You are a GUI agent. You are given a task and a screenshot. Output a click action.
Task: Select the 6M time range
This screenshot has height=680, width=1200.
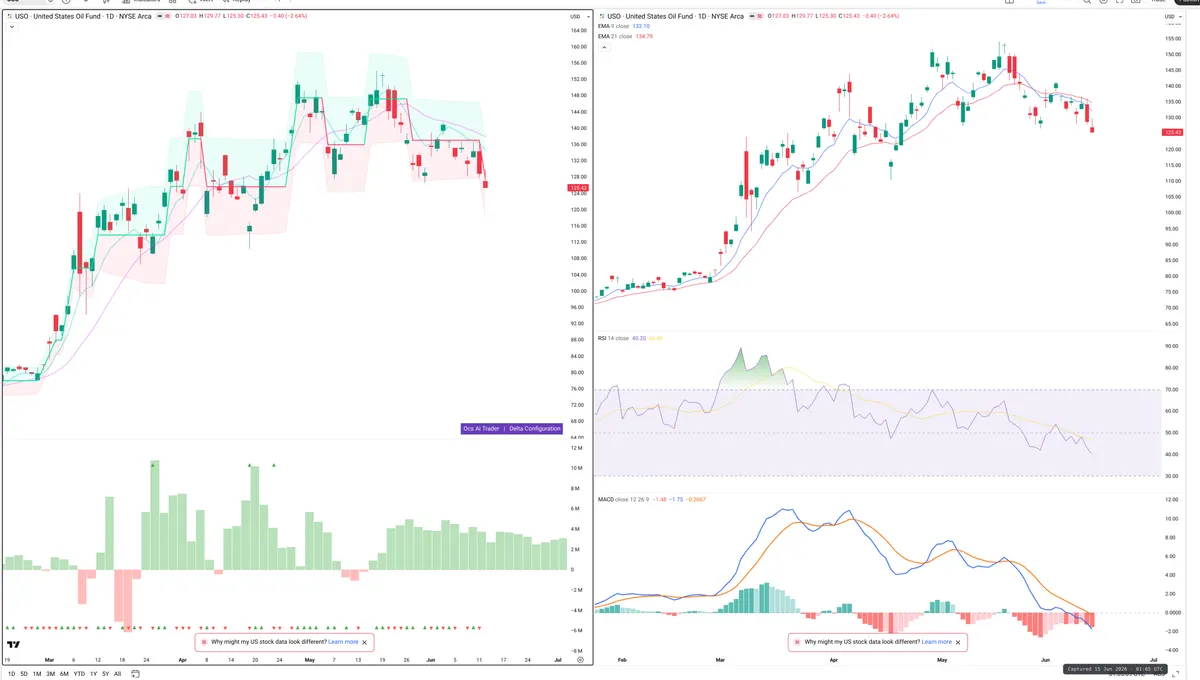tap(63, 674)
